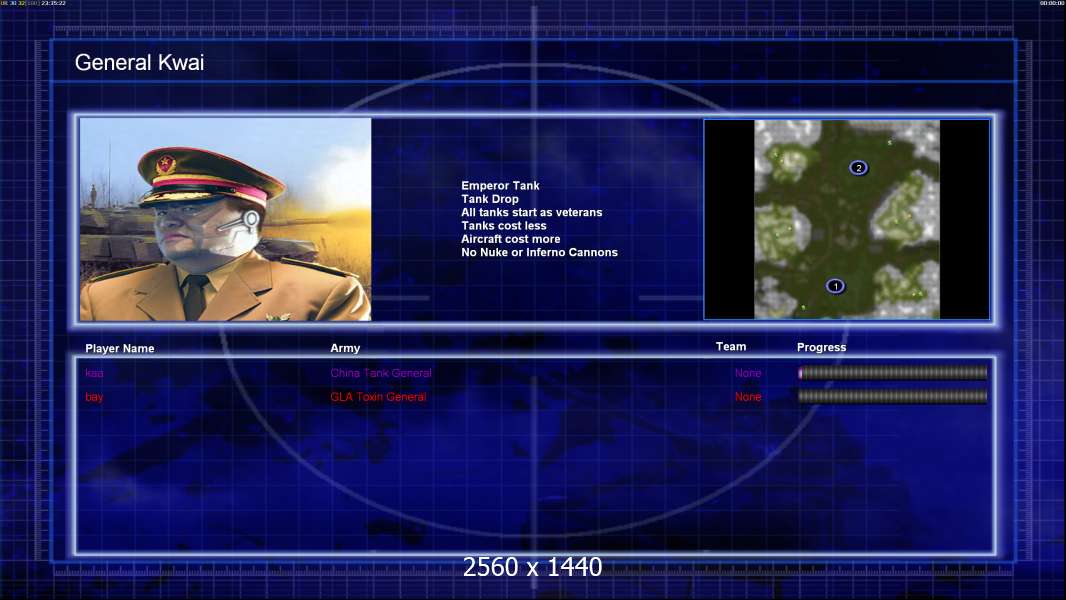Click the '2560 x 1440' resolution text
This screenshot has height=600, width=1066.
click(532, 567)
